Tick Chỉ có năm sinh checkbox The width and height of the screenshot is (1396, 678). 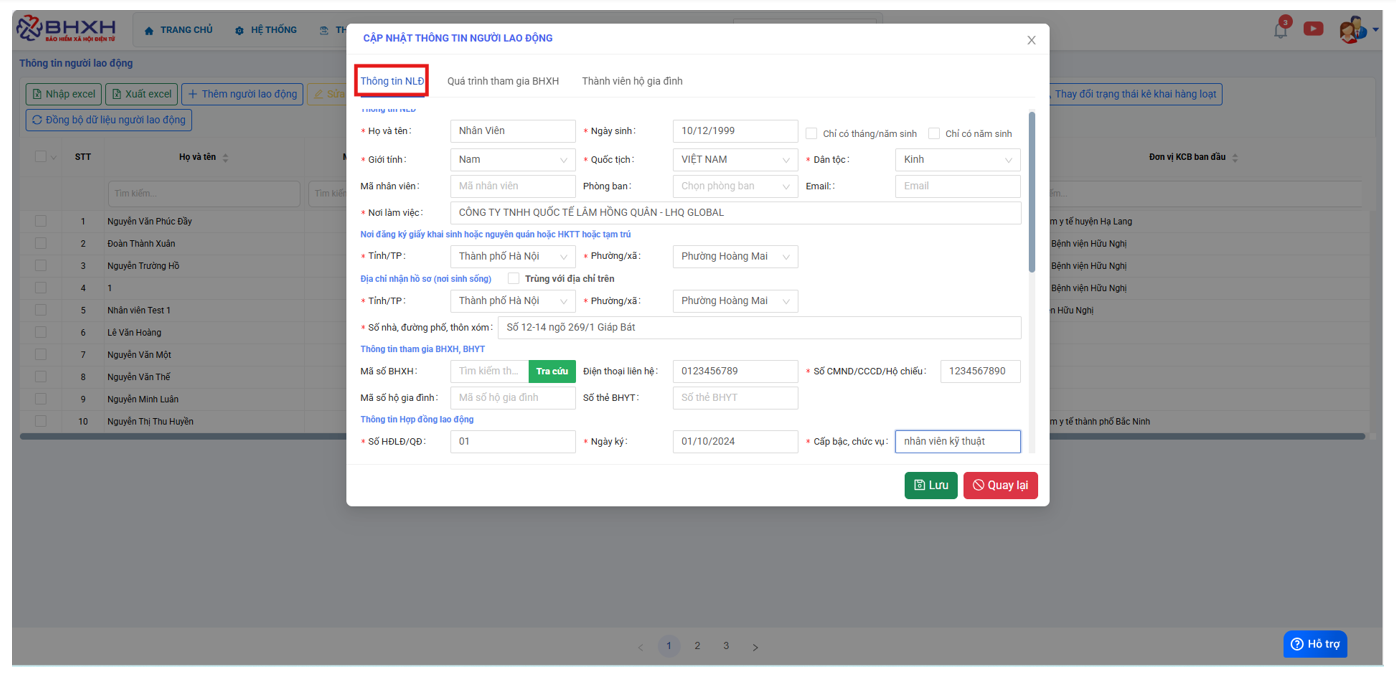pyautogui.click(x=934, y=133)
